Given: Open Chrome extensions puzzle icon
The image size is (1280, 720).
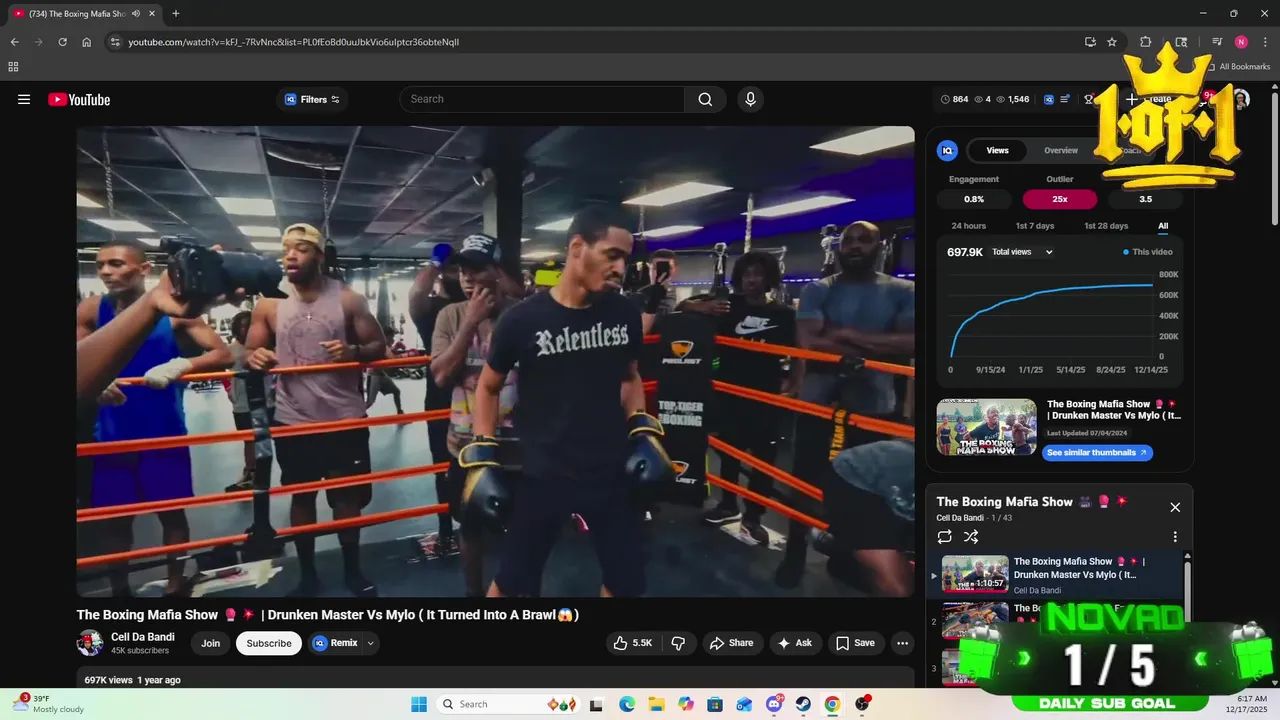Looking at the screenshot, I should pos(1146,42).
